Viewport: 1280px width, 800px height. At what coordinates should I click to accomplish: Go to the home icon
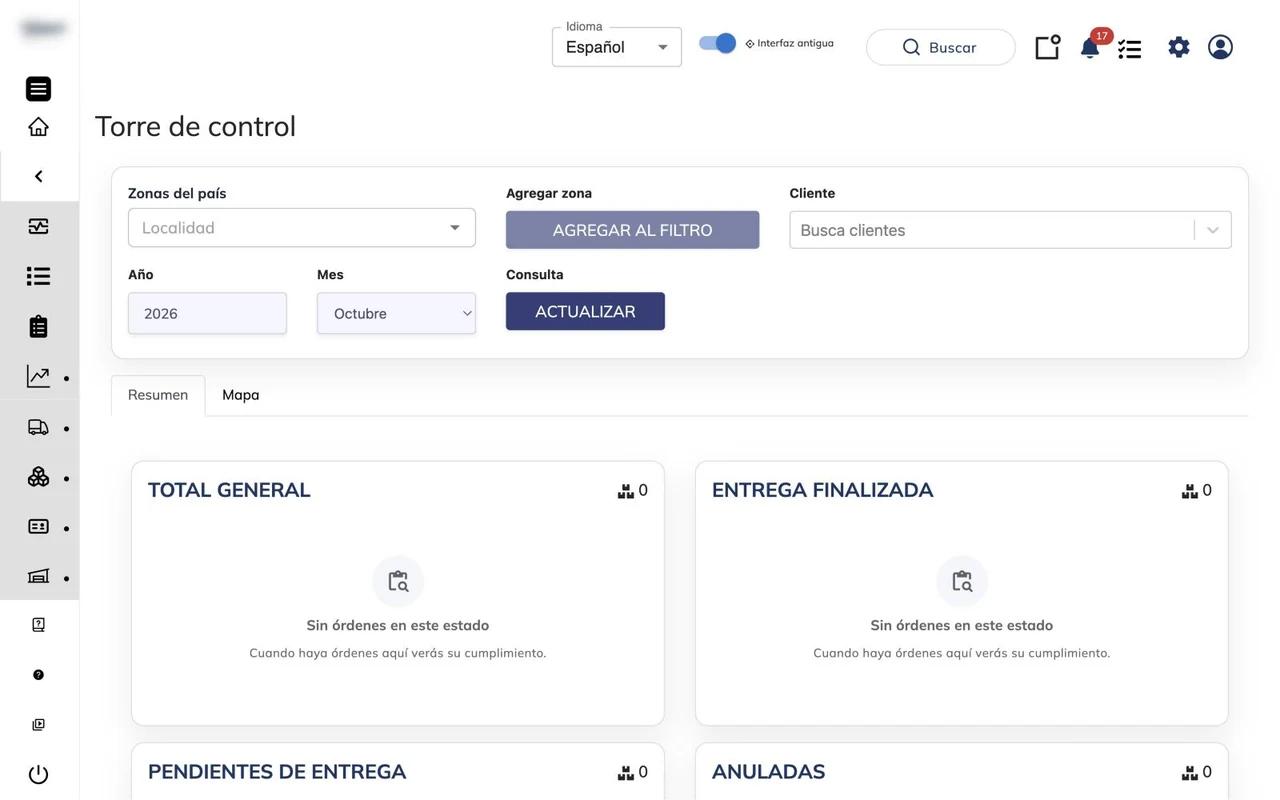coord(38,127)
